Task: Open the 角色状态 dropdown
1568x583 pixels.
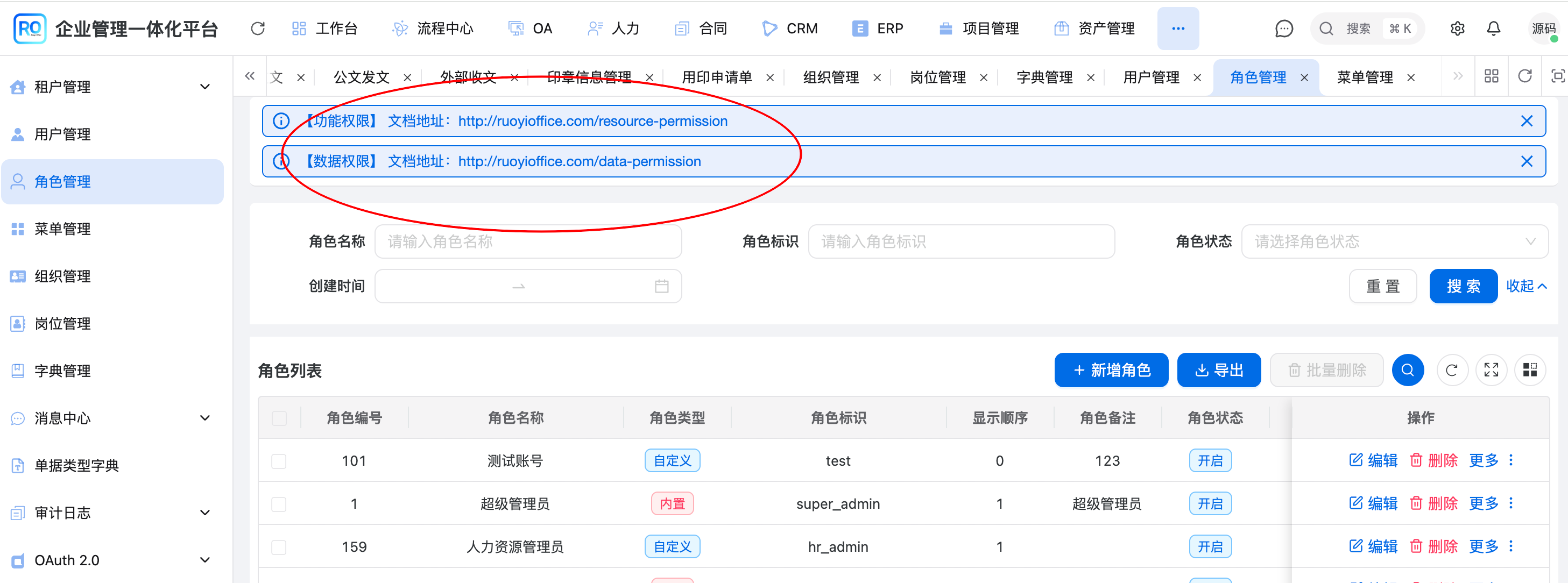Action: [1395, 241]
